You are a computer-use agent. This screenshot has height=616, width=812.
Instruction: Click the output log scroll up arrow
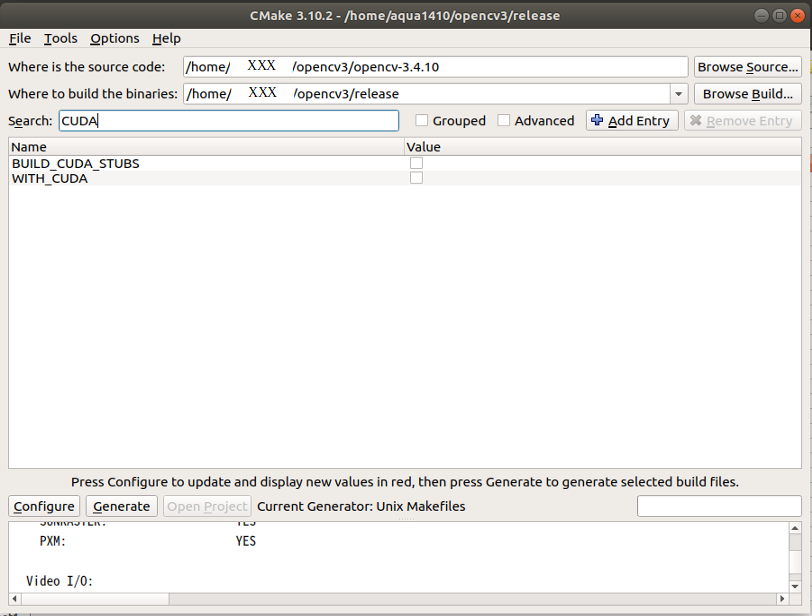(x=795, y=528)
